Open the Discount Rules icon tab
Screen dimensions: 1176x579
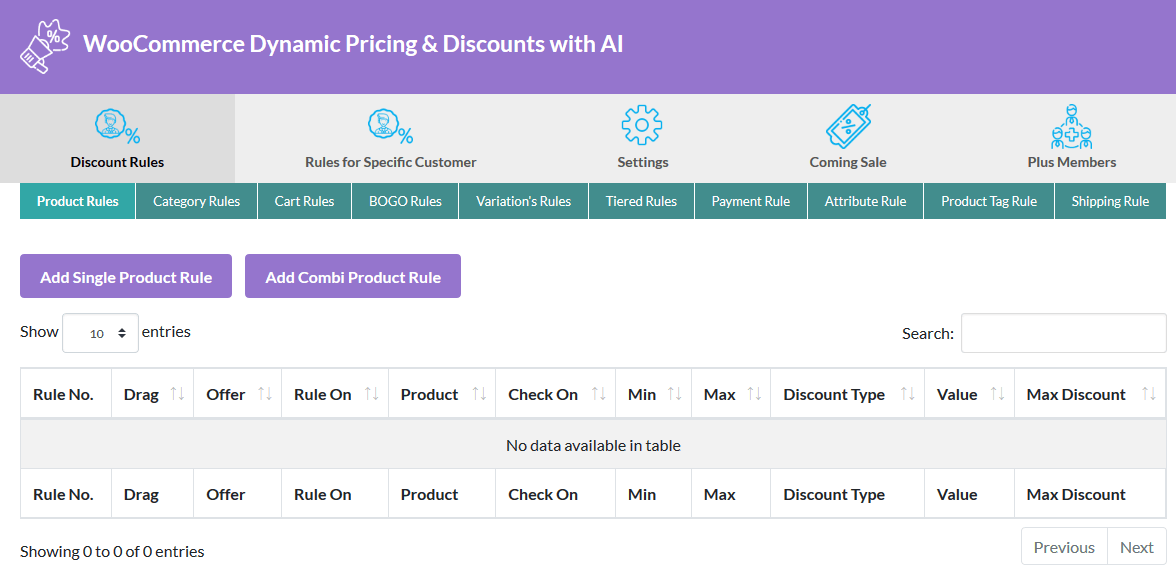(x=117, y=127)
